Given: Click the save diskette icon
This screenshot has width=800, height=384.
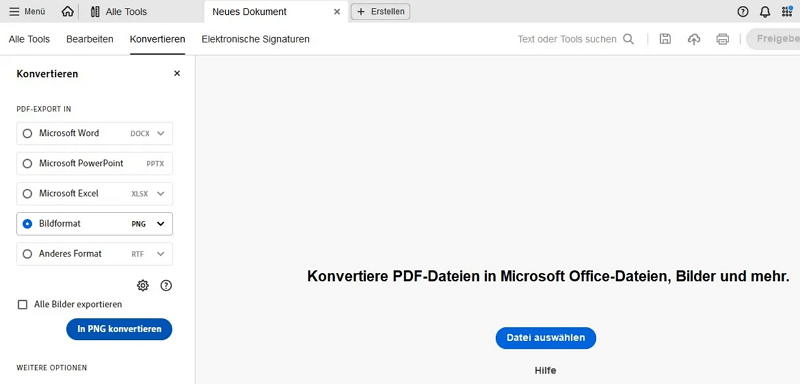Looking at the screenshot, I should click(x=665, y=39).
